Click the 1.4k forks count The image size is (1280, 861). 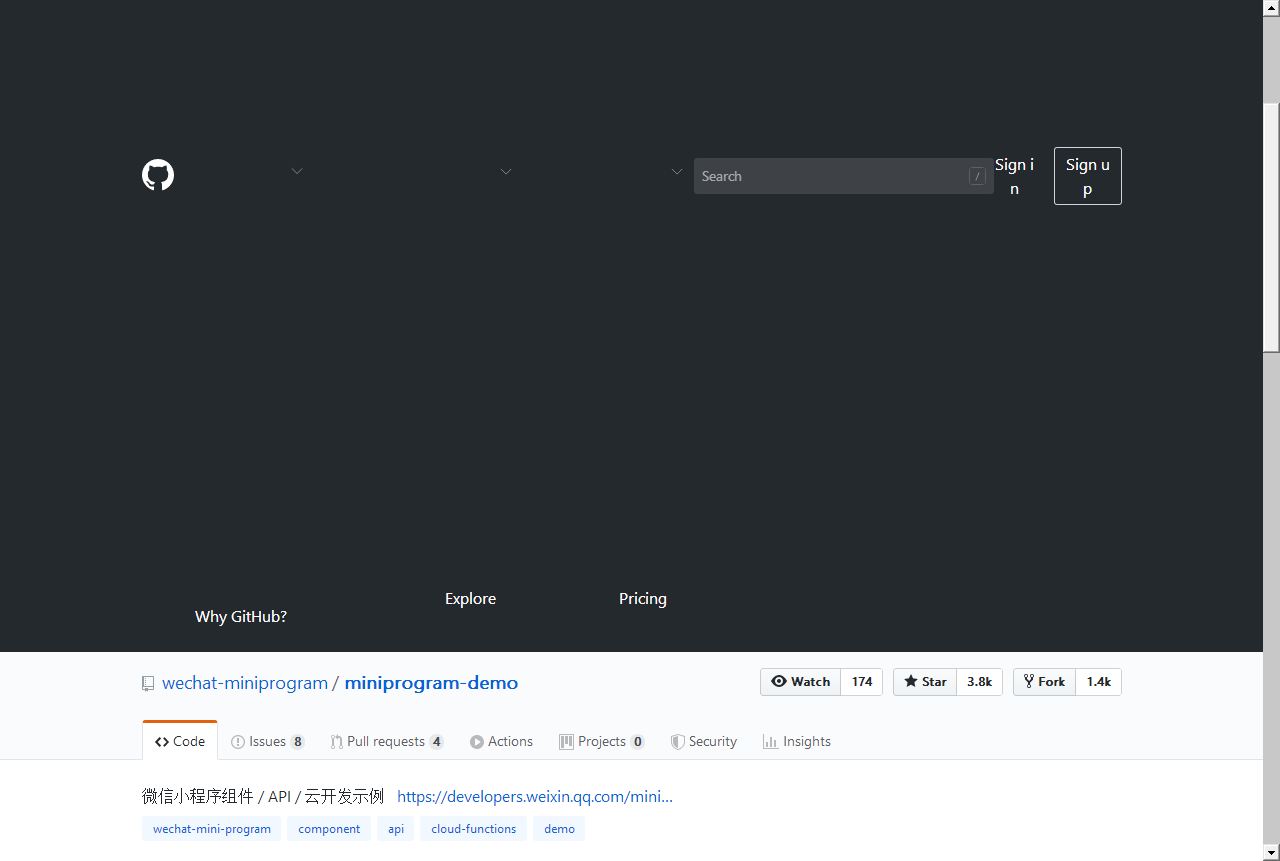tap(1099, 682)
